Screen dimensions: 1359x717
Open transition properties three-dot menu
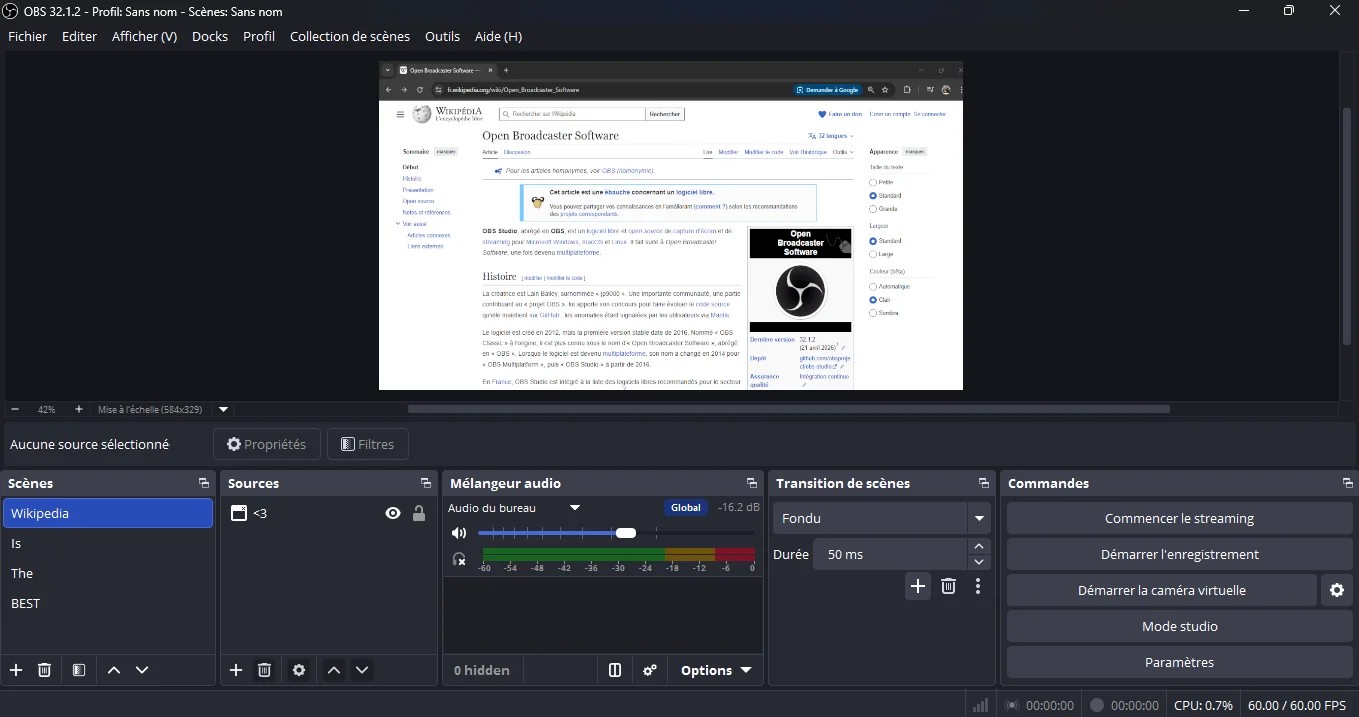978,586
